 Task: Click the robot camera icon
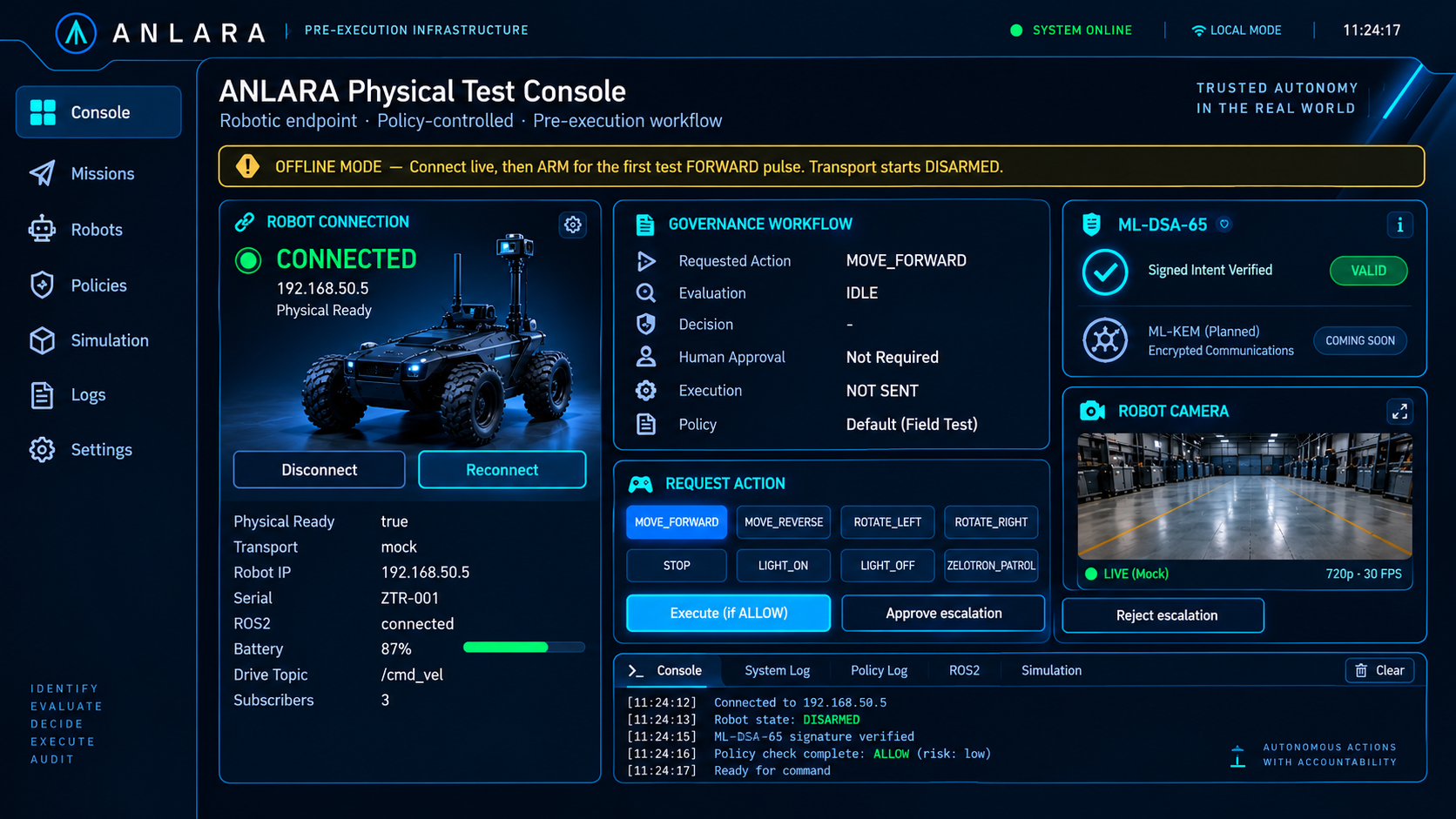[1092, 411]
